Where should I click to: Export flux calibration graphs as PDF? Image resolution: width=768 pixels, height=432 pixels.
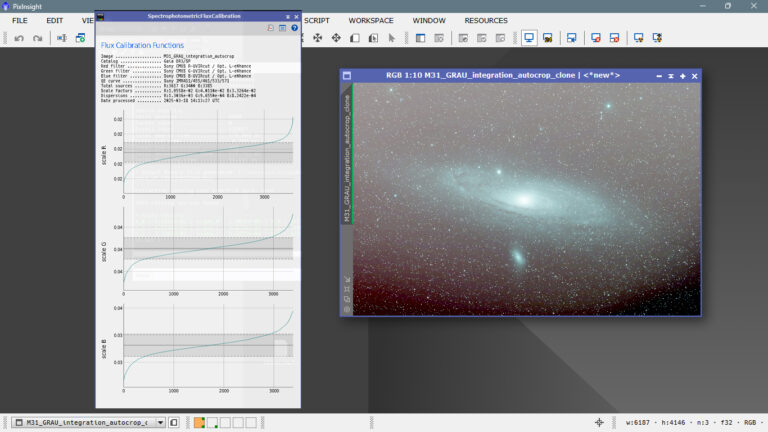coord(270,28)
